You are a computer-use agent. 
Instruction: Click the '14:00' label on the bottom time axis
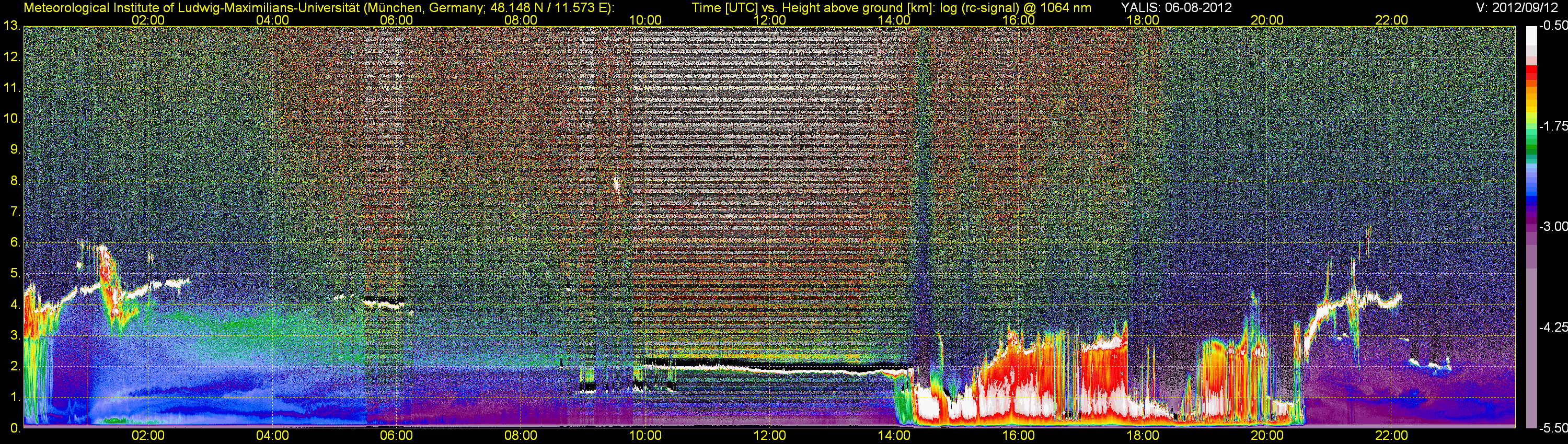pyautogui.click(x=894, y=436)
